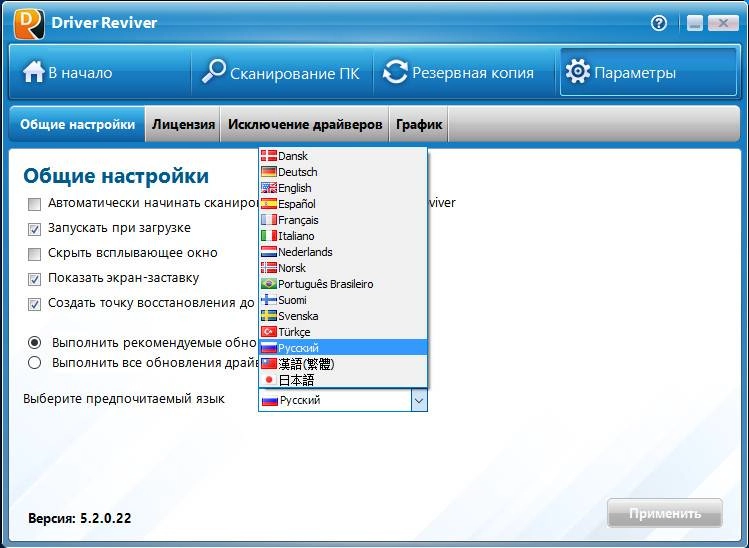Screen dimensions: 749x548
Task: Choose Türkçe from language list
Action: [x=343, y=332]
